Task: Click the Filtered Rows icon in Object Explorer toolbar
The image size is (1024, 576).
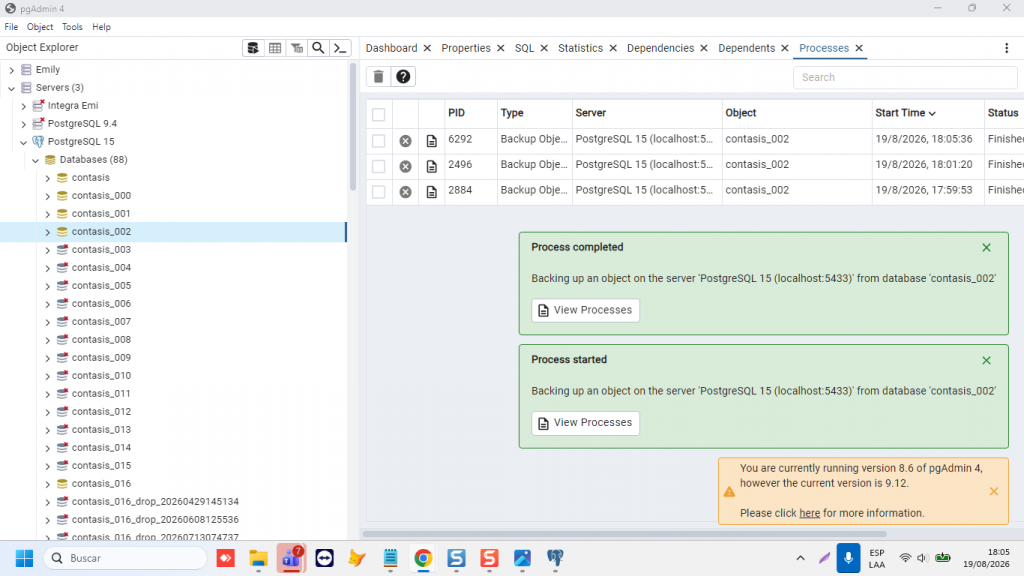Action: pyautogui.click(x=296, y=48)
